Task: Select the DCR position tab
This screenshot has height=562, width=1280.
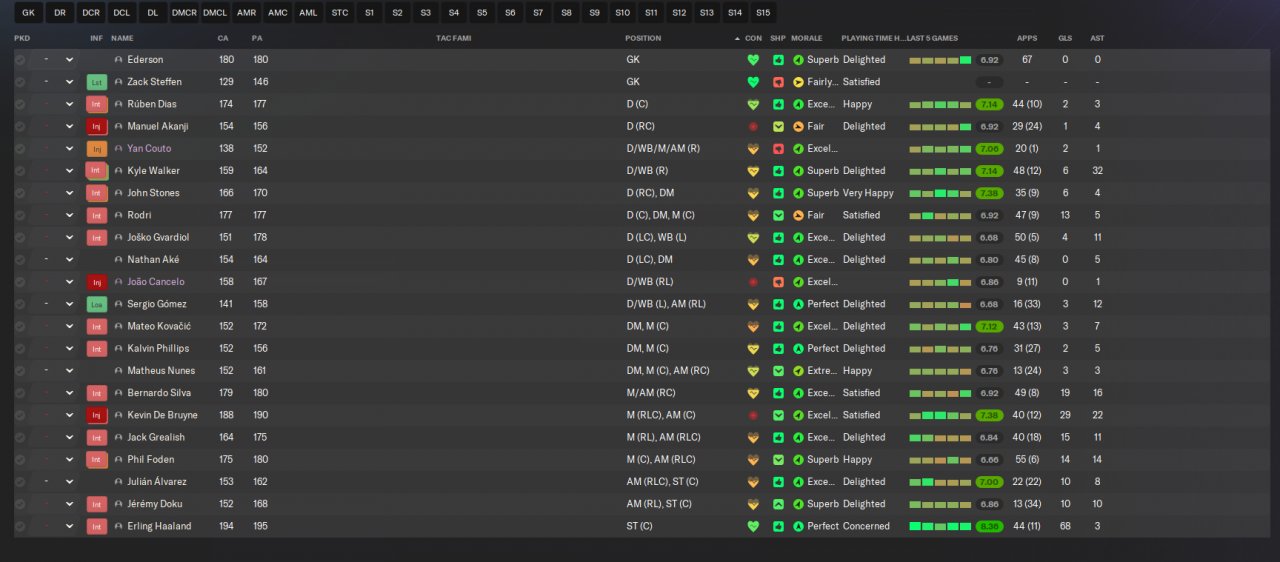Action: click(x=91, y=13)
